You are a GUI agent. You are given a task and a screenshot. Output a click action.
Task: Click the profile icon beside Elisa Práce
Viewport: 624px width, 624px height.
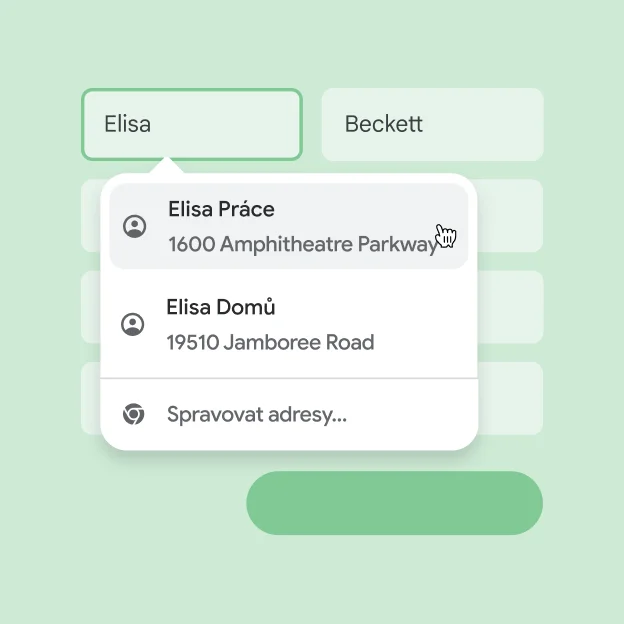[x=134, y=226]
